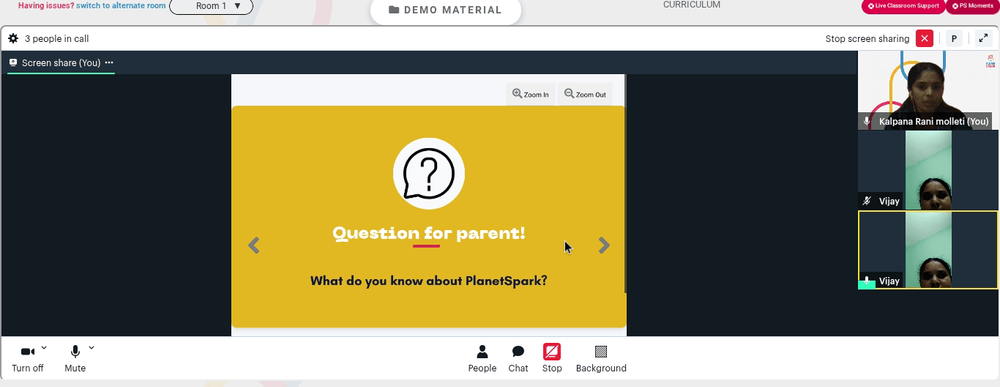Select Kalpana Rani molleti video tile
This screenshot has width=1000, height=387.
tap(928, 91)
